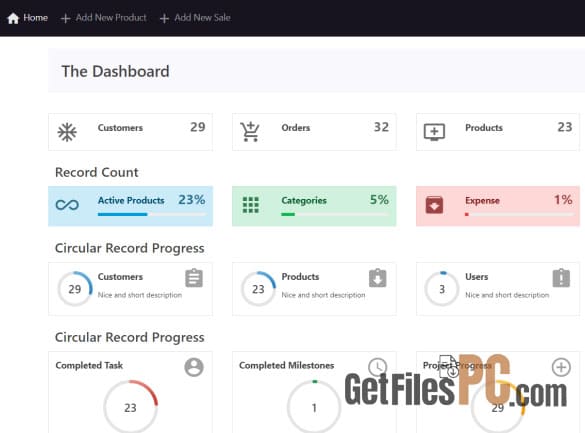Click the user avatar icon on Completed Task
585x433 pixels.
pos(194,367)
